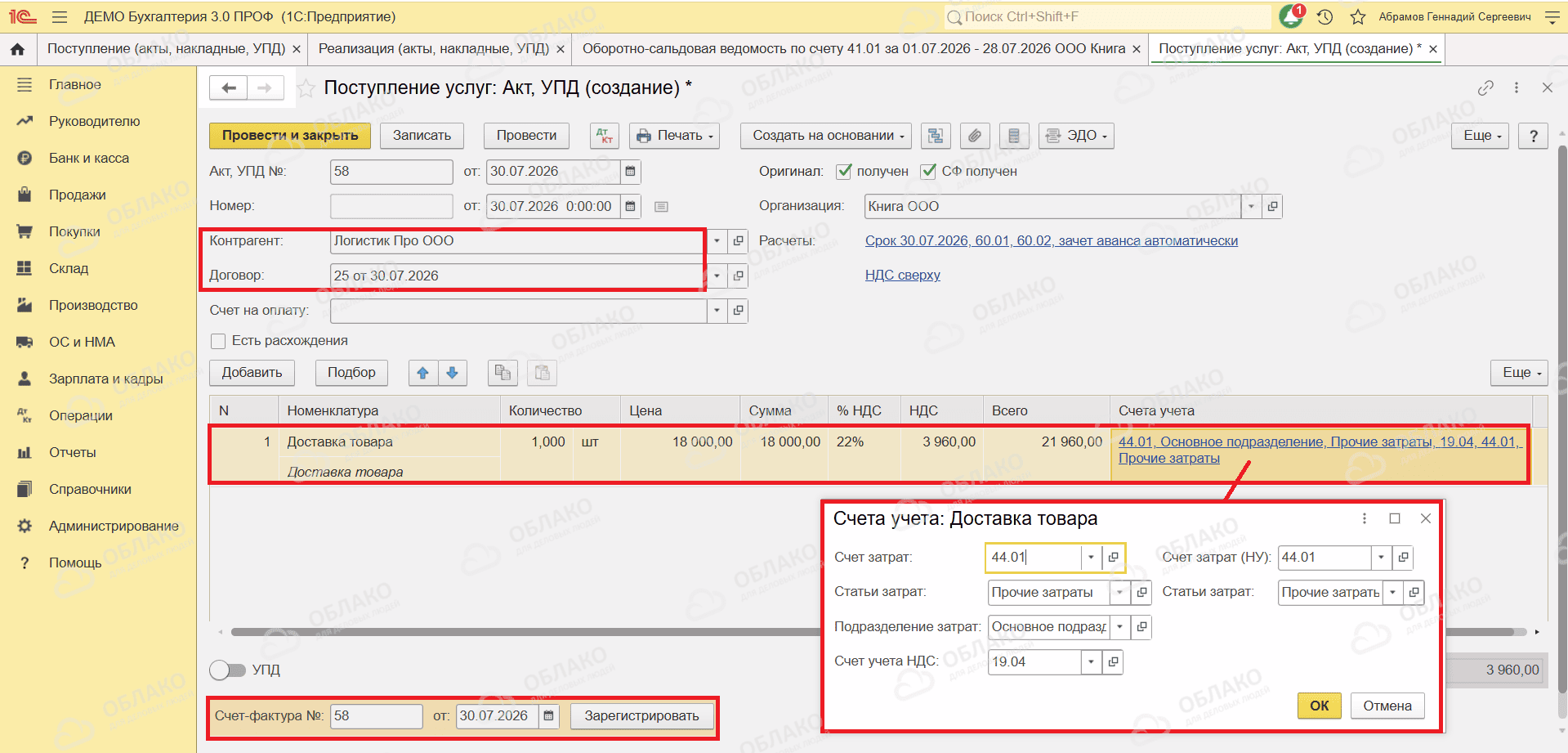The width and height of the screenshot is (1568, 753).
Task: Open the history clock icon
Action: (x=1325, y=16)
